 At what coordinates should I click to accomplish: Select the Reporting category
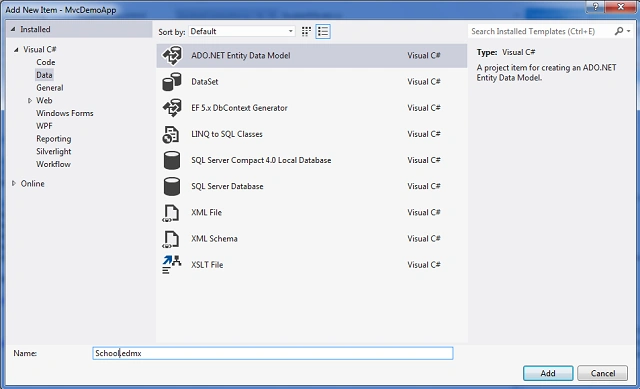[53, 139]
